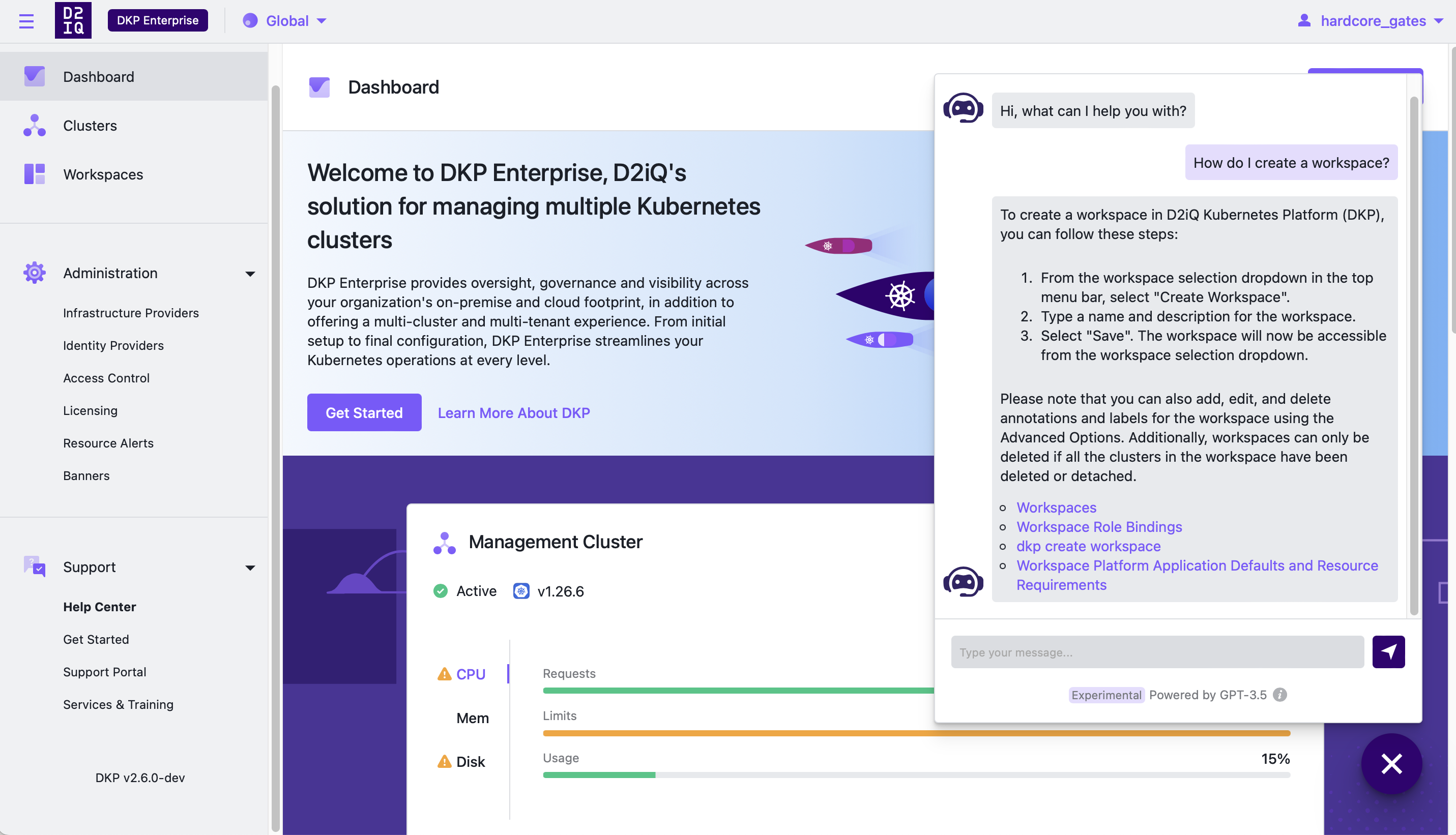
Task: Click the Administration gear icon
Action: 35,273
